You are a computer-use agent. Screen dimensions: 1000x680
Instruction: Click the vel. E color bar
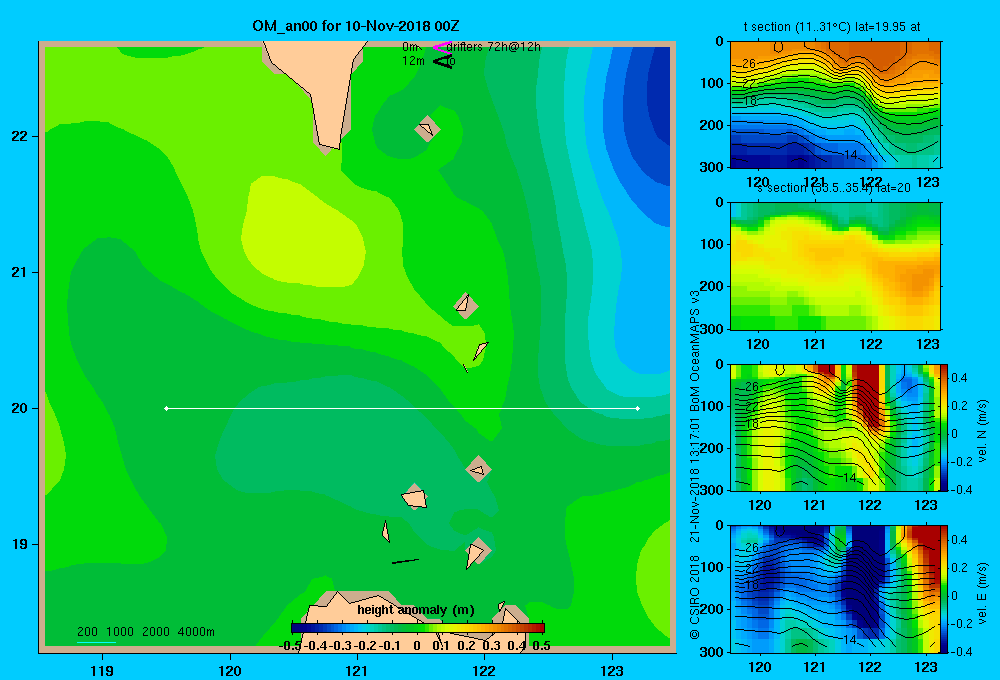[x=944, y=589]
